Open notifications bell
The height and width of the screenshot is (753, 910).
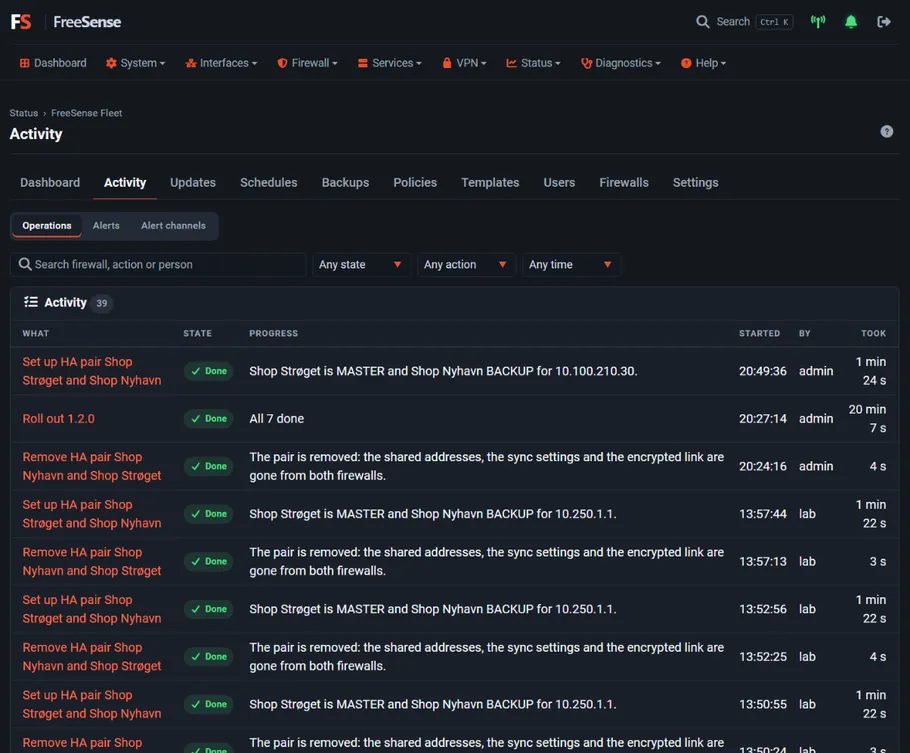coord(851,22)
